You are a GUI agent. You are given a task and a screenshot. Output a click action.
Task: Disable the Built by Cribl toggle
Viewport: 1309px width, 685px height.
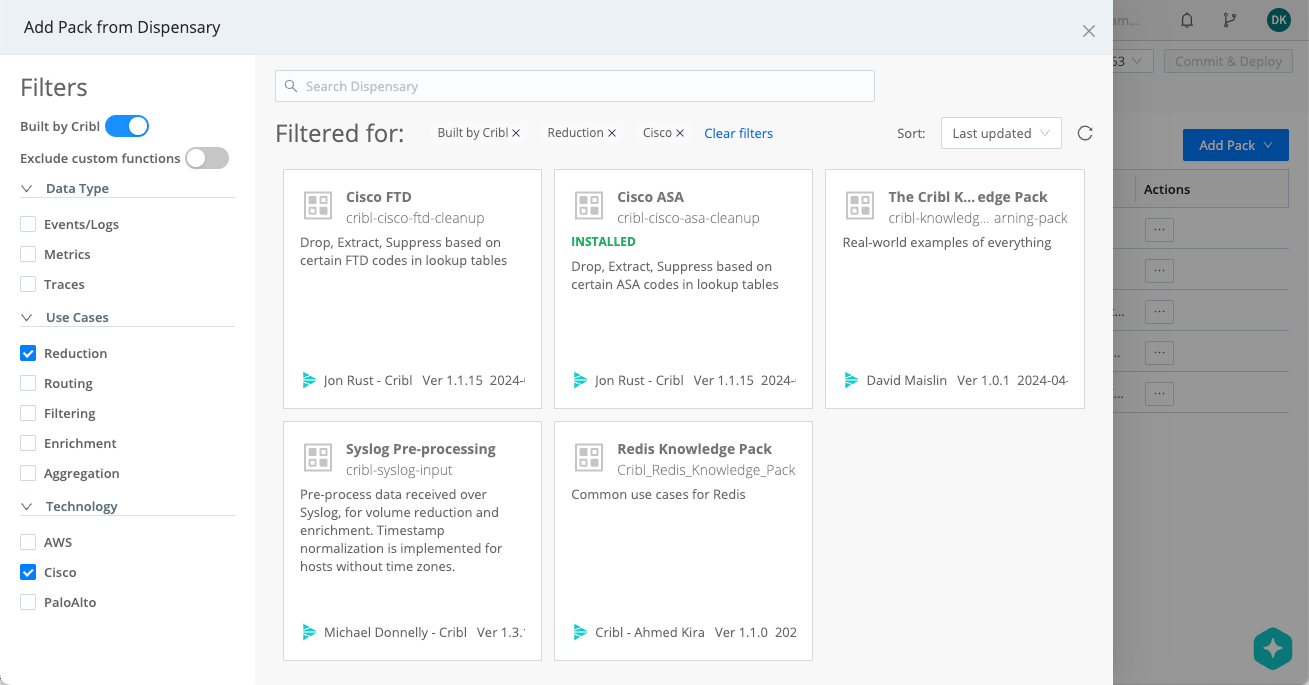coord(127,126)
